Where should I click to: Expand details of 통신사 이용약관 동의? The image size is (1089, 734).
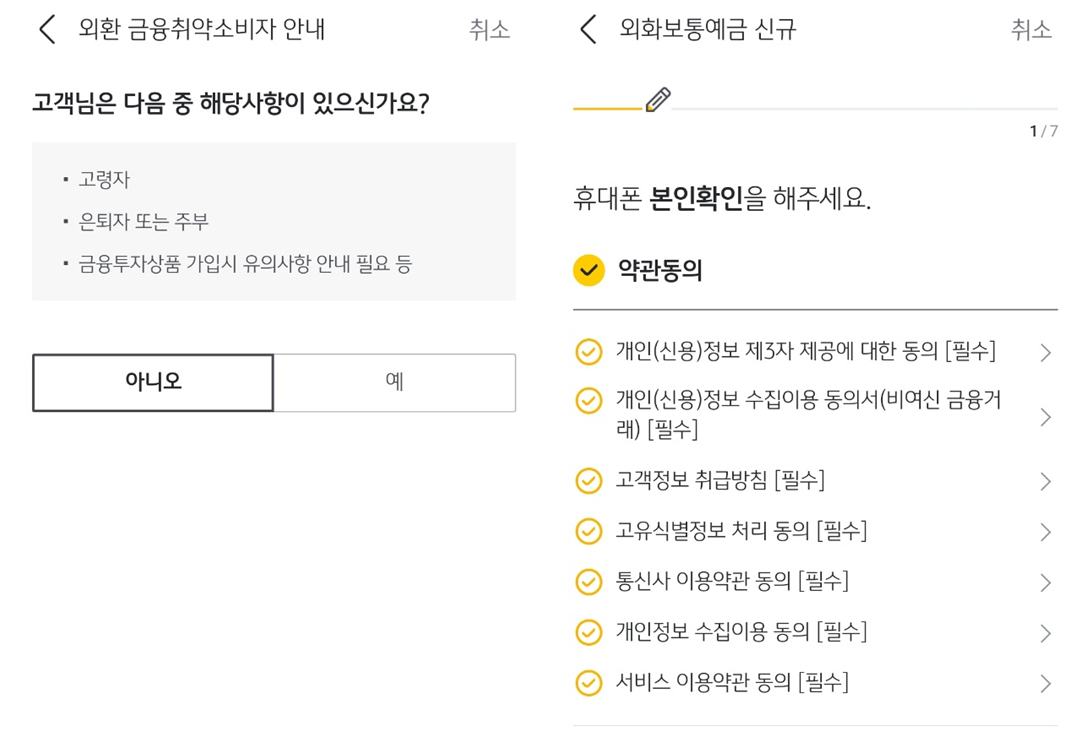[1046, 581]
